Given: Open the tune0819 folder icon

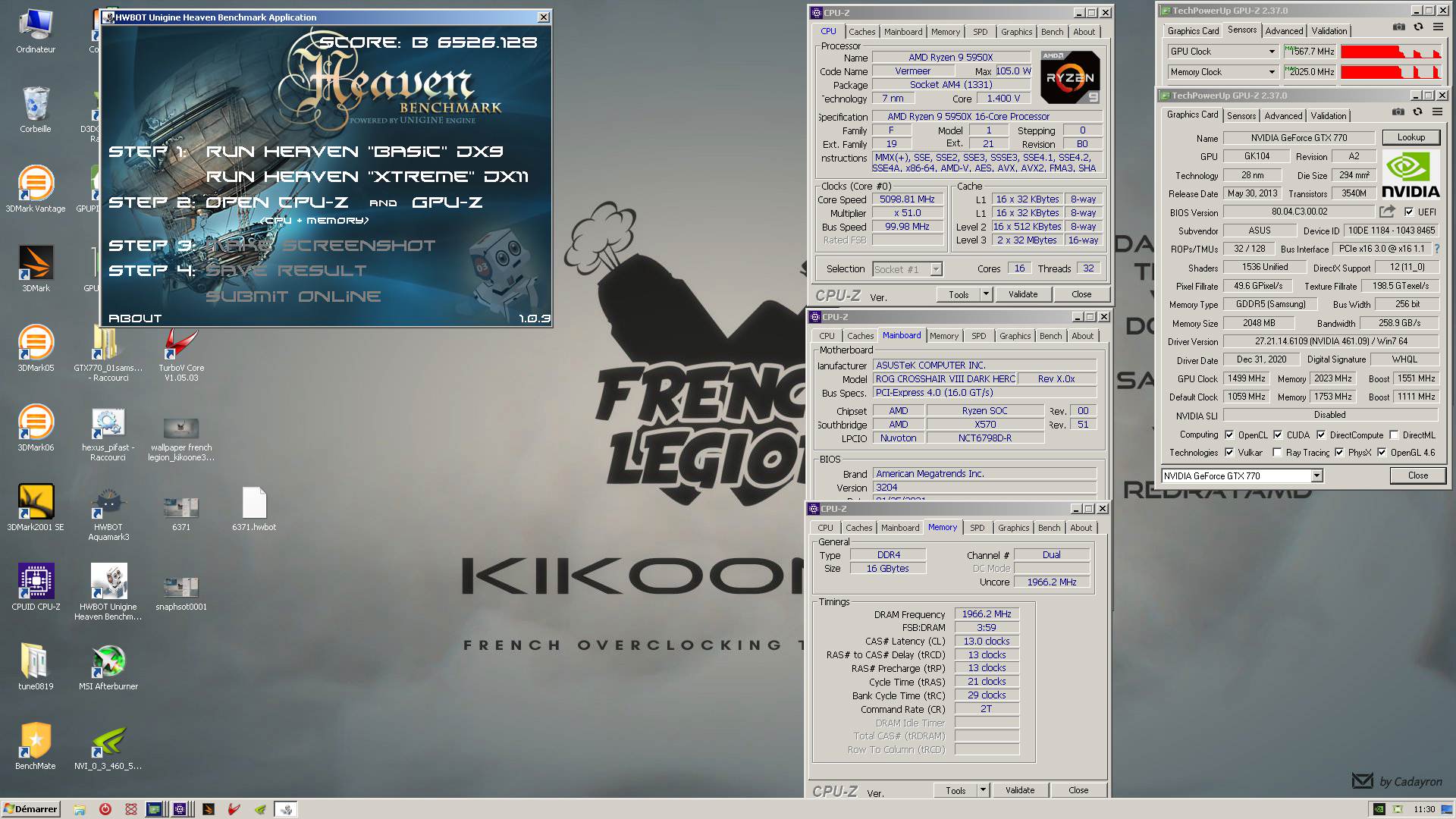Looking at the screenshot, I should [x=36, y=667].
